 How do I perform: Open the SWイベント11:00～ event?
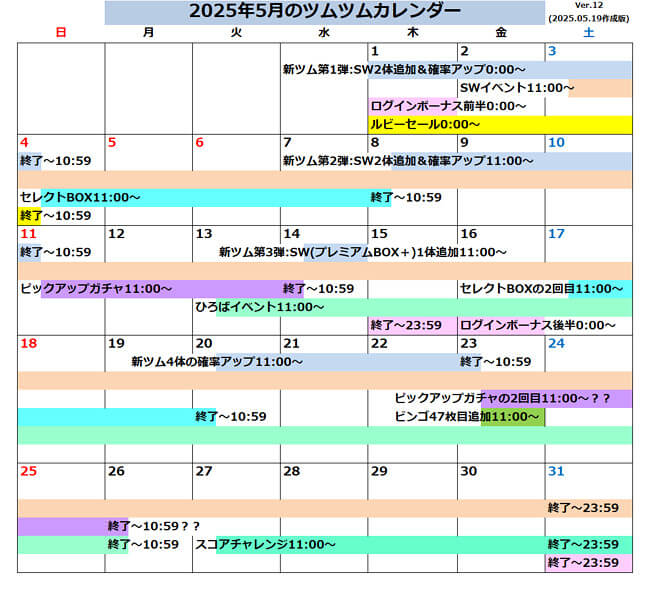pos(516,88)
